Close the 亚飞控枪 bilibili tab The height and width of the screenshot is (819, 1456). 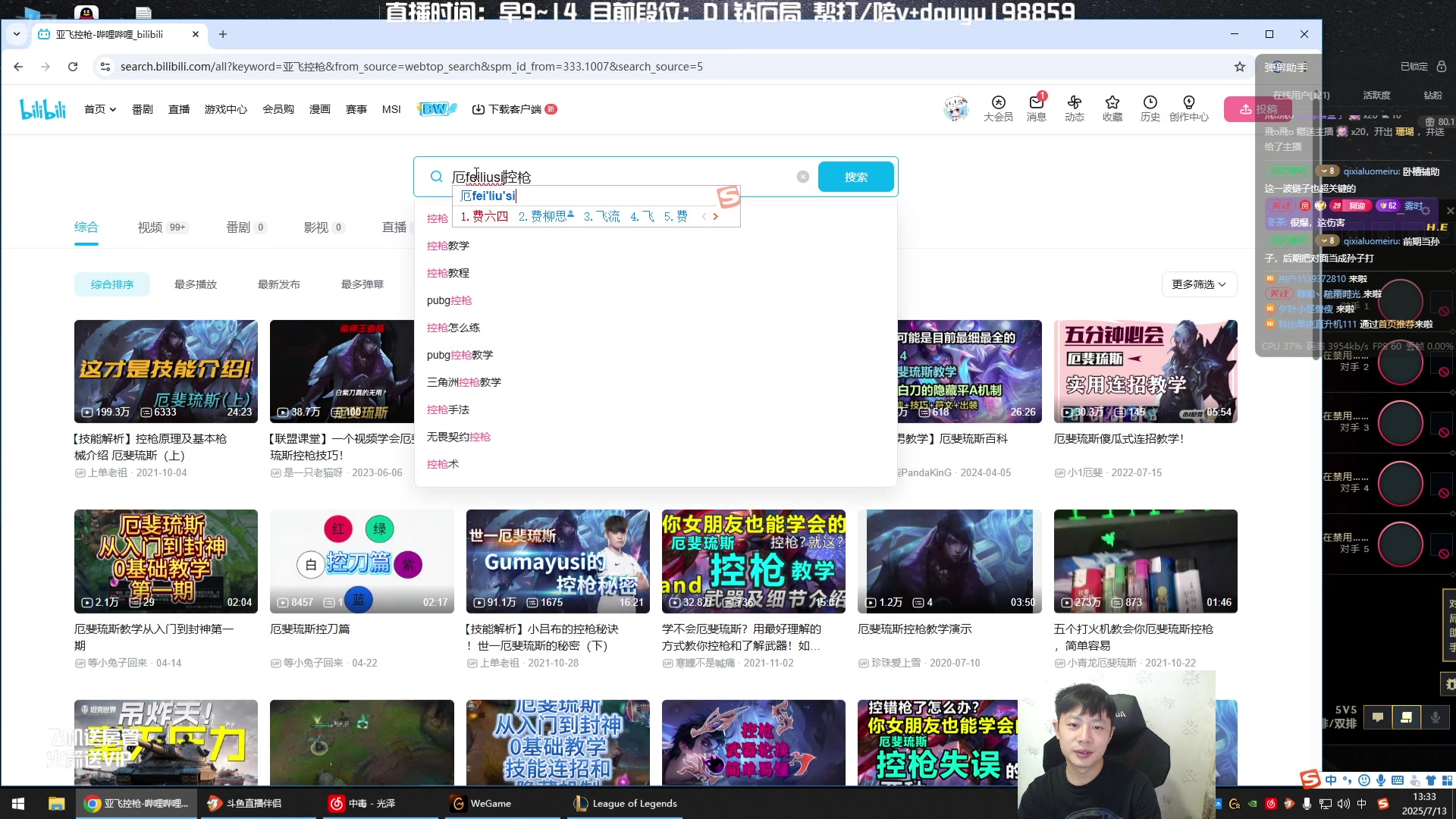point(196,34)
